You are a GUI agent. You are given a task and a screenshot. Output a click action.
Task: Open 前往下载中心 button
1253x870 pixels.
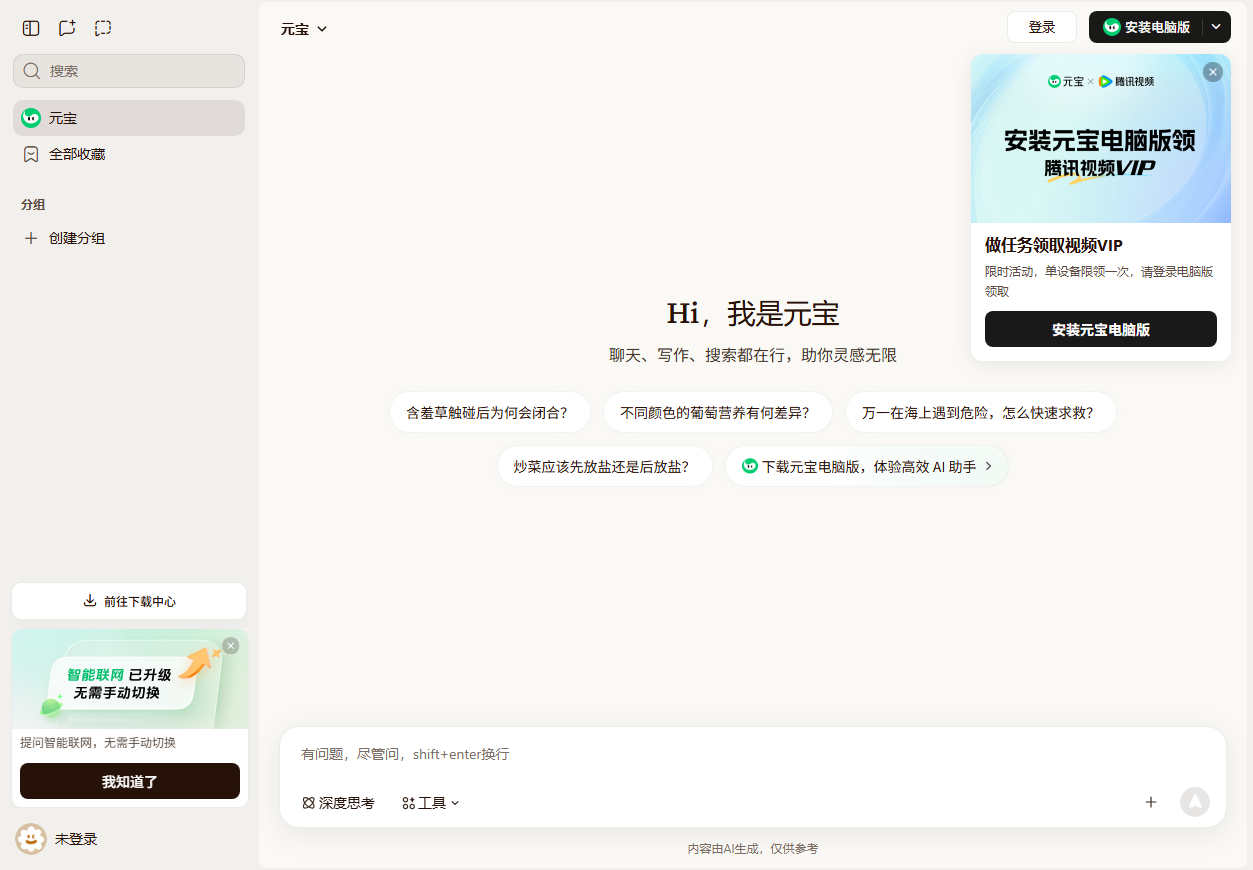coord(129,601)
